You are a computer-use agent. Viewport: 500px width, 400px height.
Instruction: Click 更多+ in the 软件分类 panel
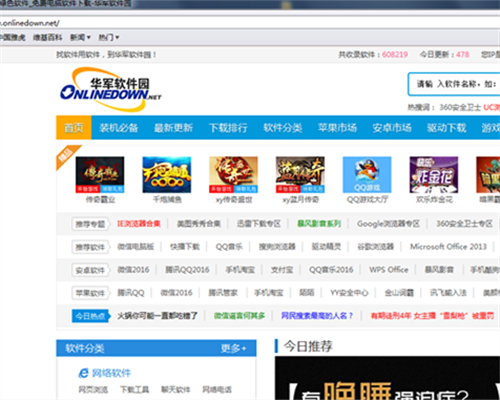pyautogui.click(x=233, y=349)
